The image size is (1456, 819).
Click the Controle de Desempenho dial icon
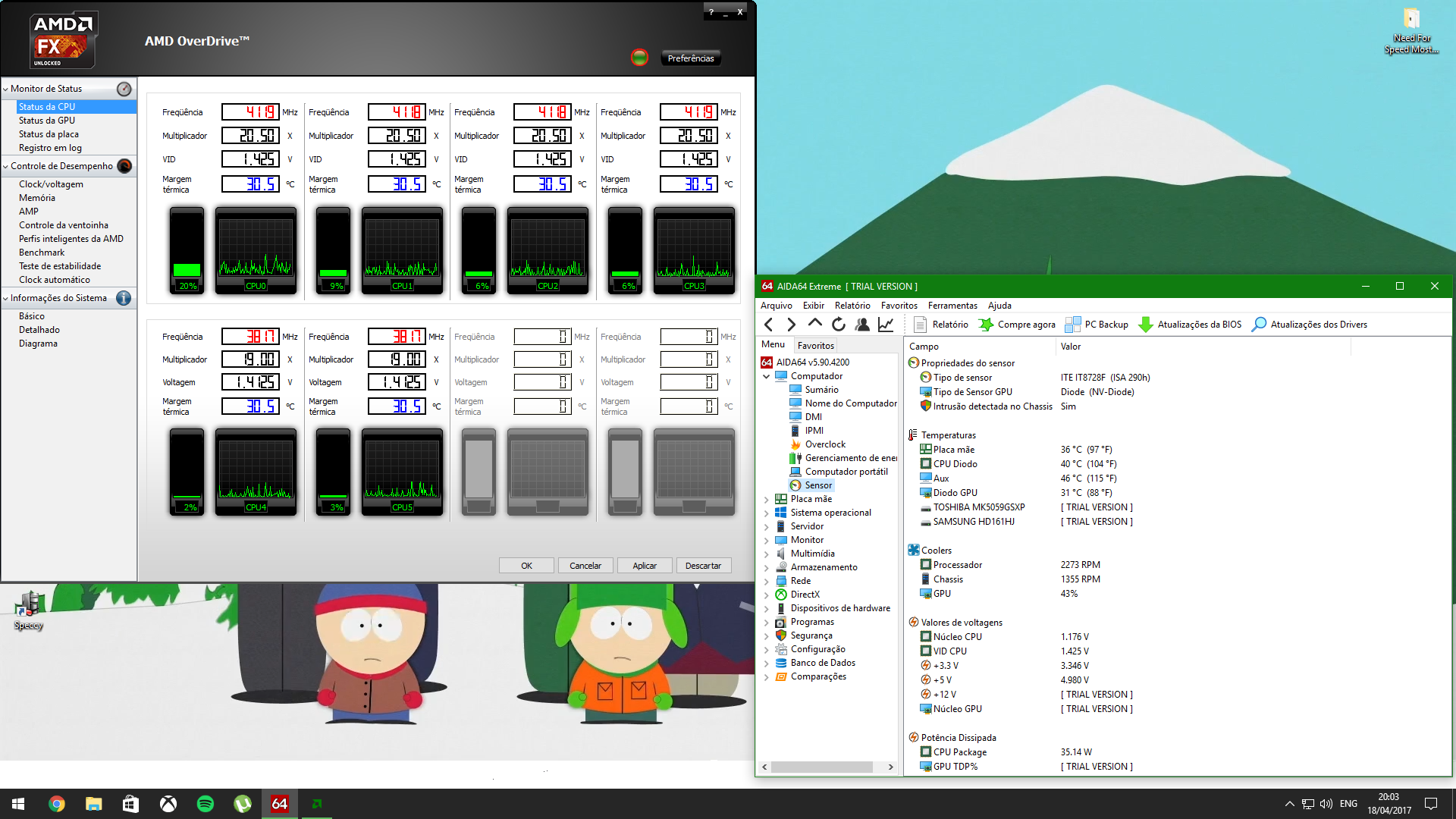click(124, 166)
